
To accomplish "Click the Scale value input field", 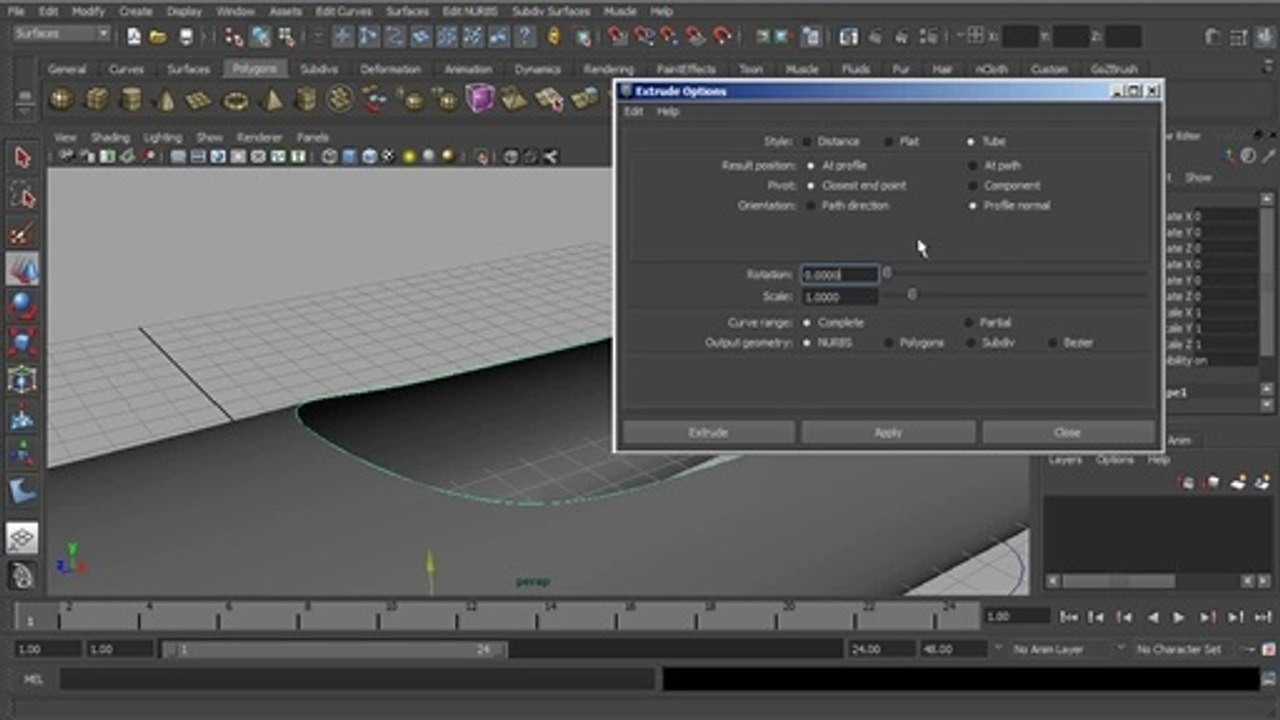I will coord(839,296).
